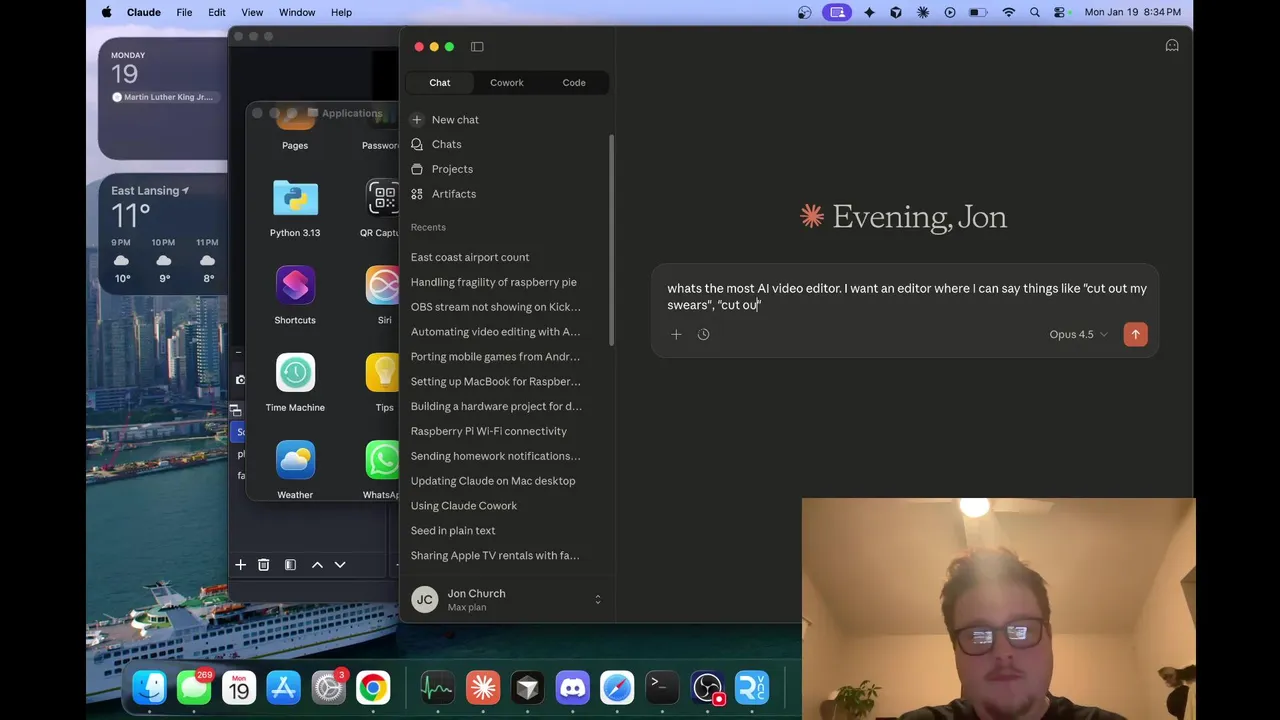This screenshot has width=1280, height=720.
Task: Open recent chat "OBS stream not showing on Kick"
Action: click(496, 307)
